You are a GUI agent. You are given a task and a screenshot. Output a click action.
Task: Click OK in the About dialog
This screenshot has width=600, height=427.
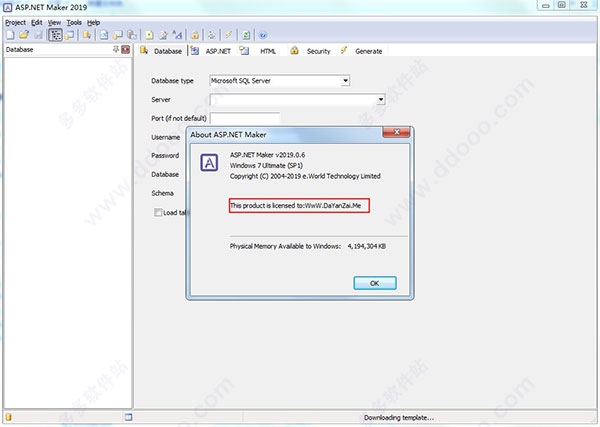click(x=375, y=283)
